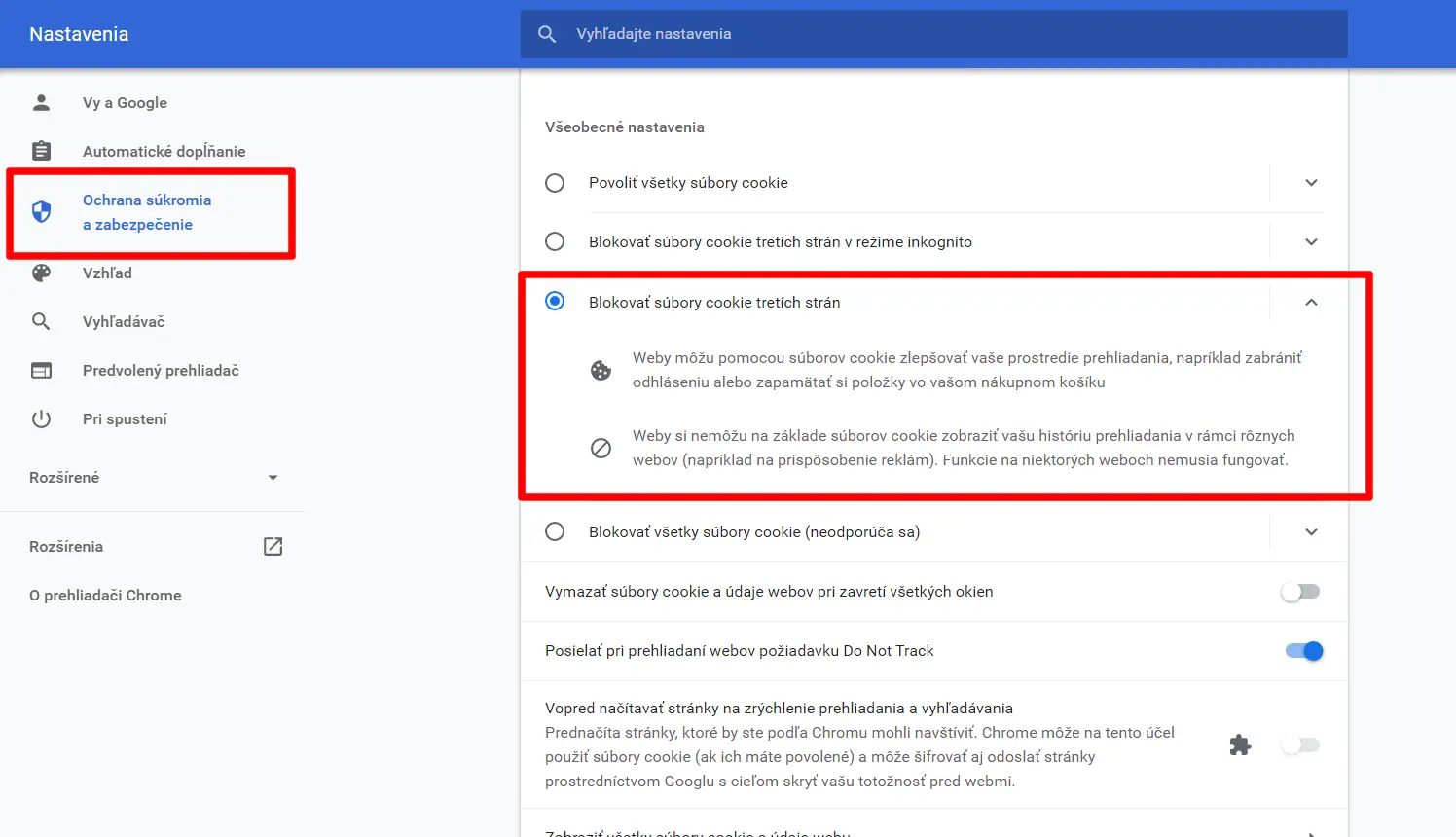Select Povoliť všetky súbory cookie radio button

pos(555,183)
